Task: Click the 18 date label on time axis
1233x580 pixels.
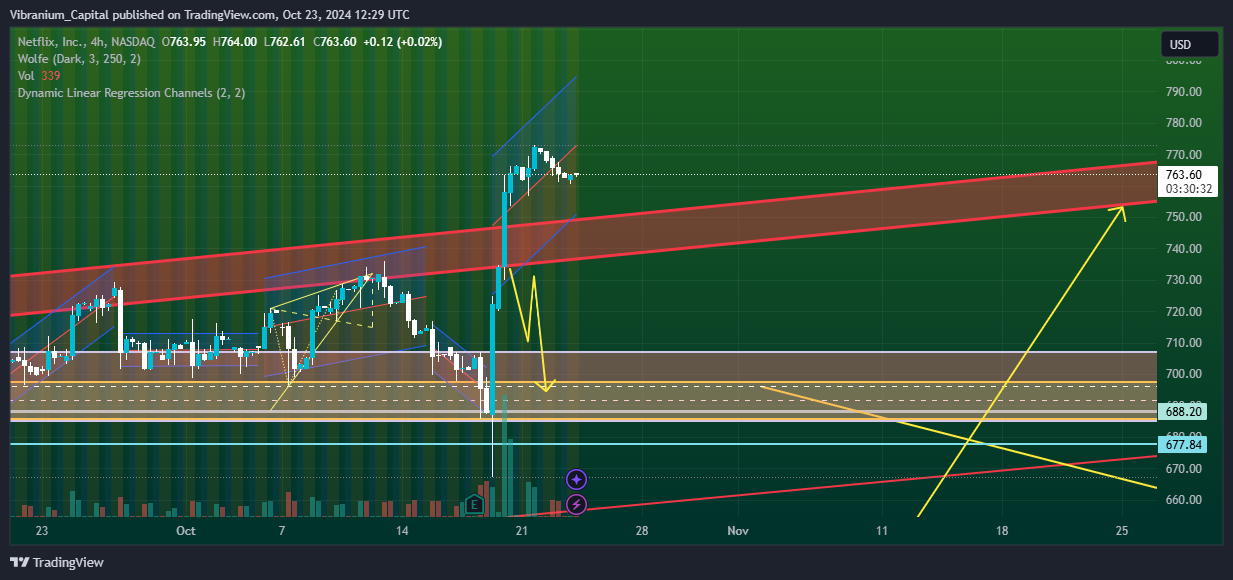Action: 1002,530
